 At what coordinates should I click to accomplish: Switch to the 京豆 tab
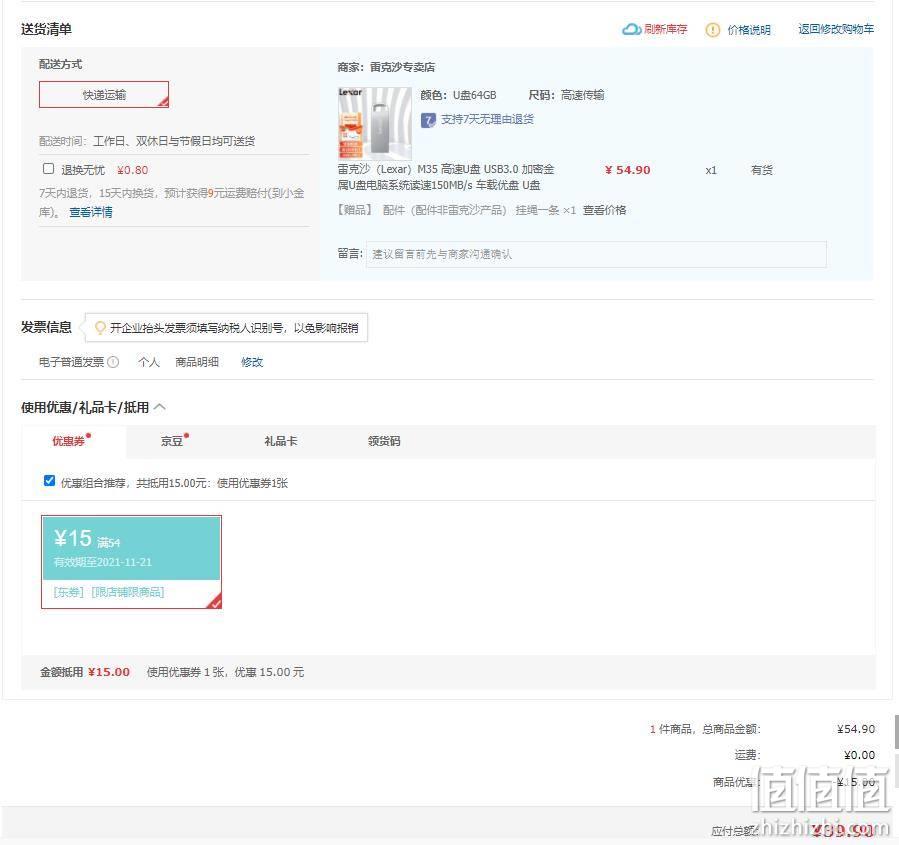click(172, 441)
